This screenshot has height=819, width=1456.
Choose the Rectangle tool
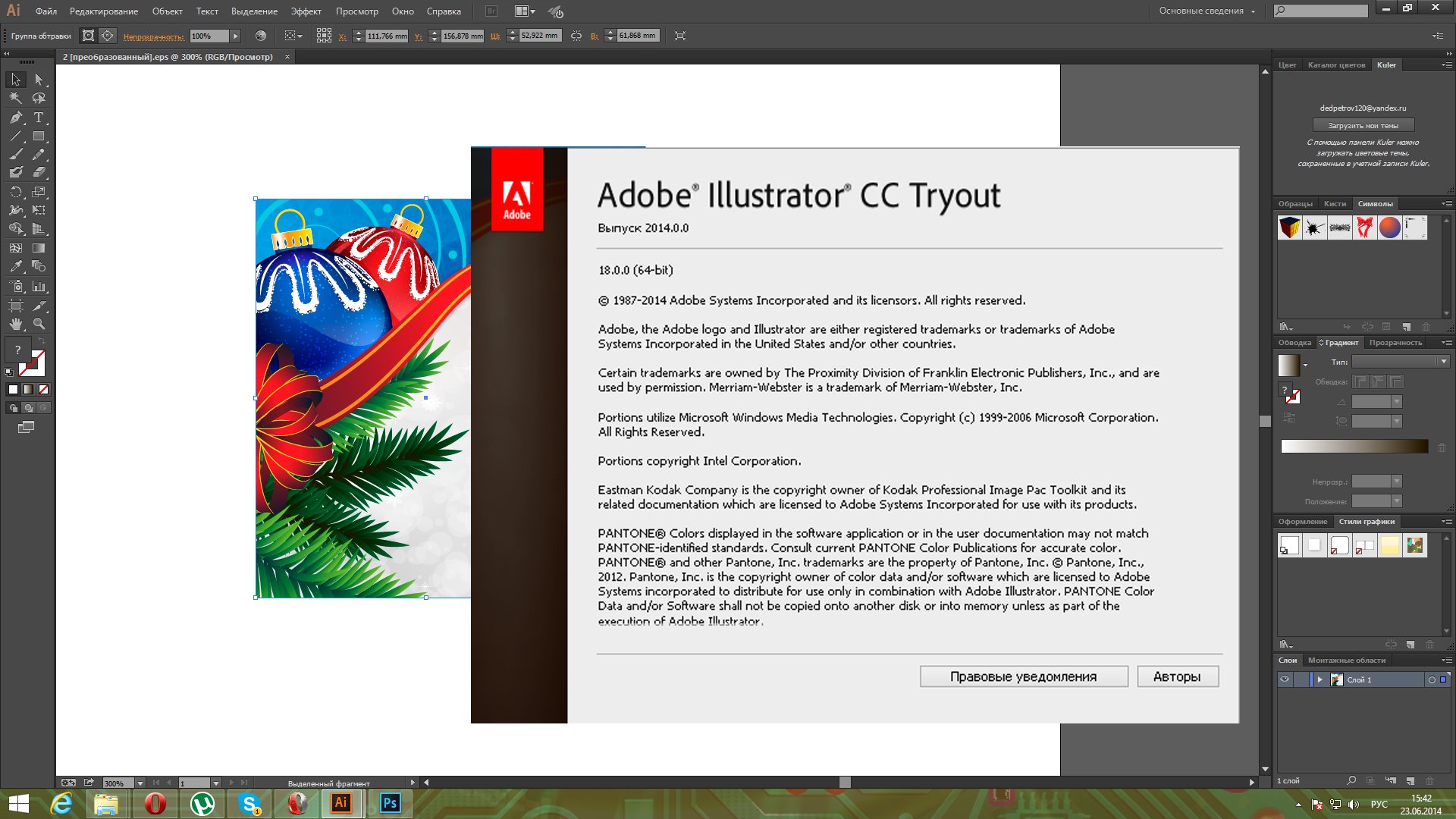[x=39, y=136]
